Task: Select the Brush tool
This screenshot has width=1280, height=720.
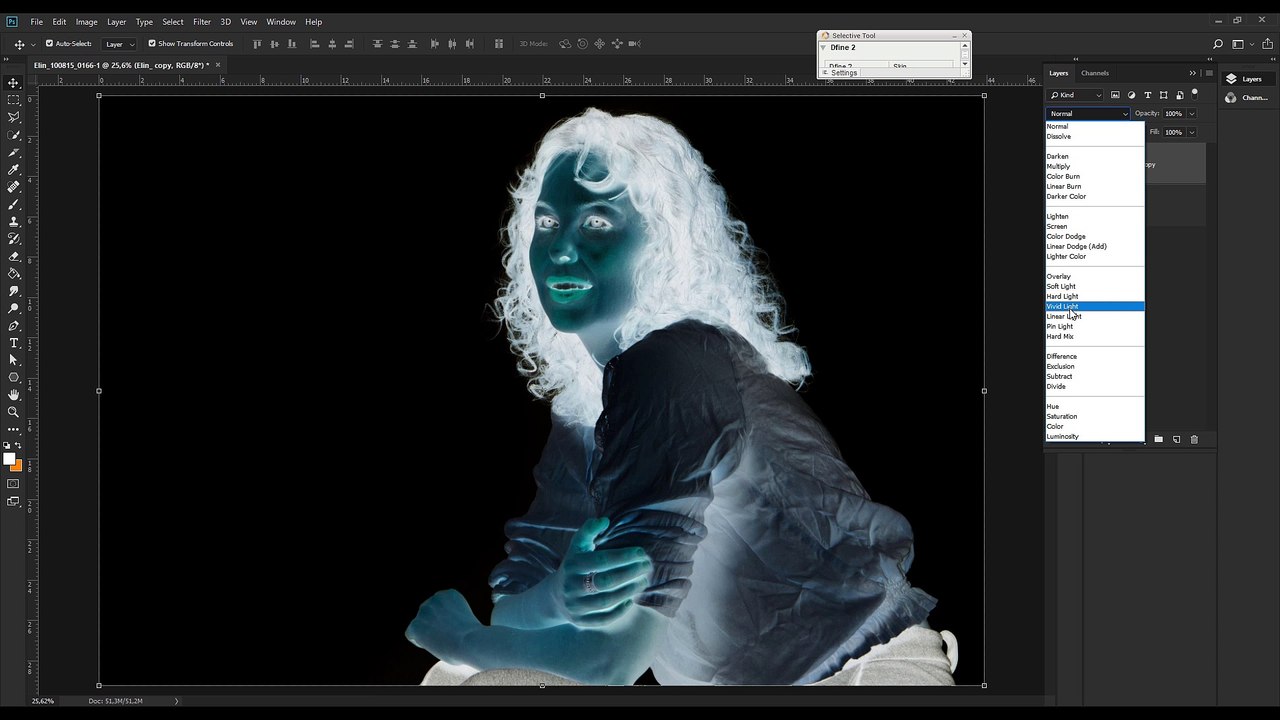Action: [x=14, y=204]
